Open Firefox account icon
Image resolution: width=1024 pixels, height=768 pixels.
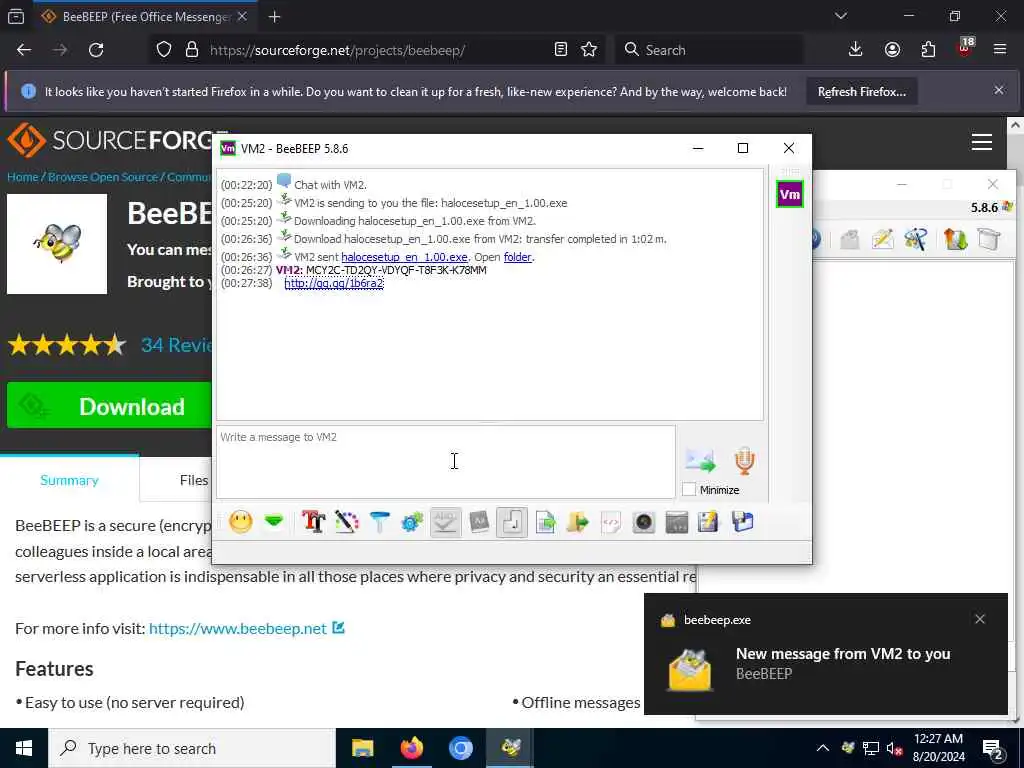(x=892, y=50)
